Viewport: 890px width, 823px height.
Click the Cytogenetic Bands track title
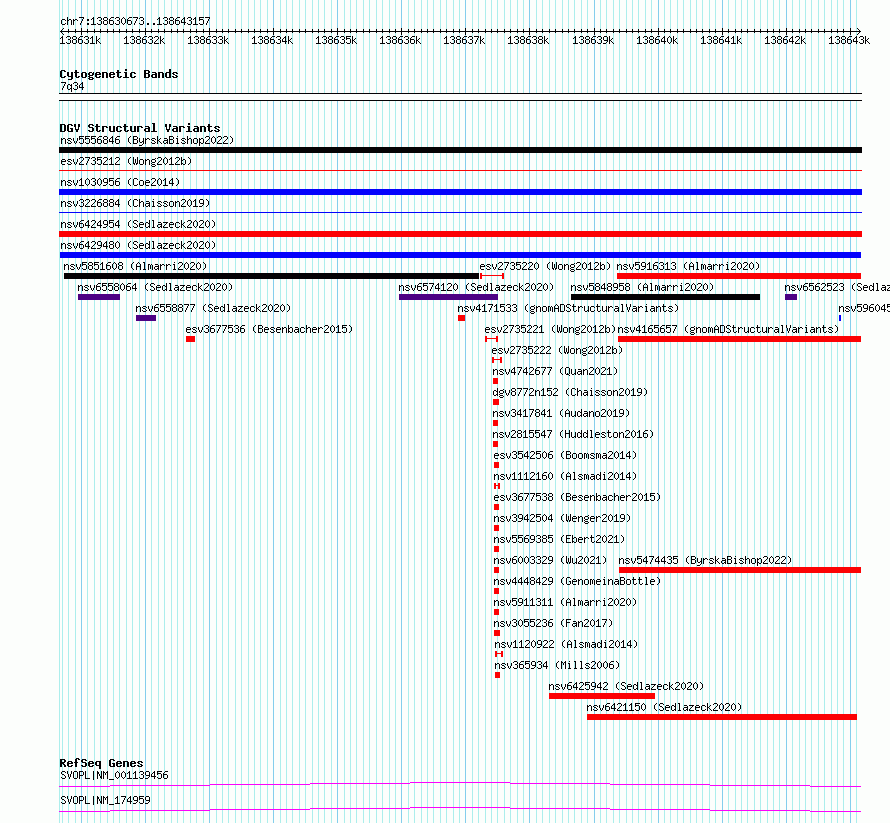(119, 74)
